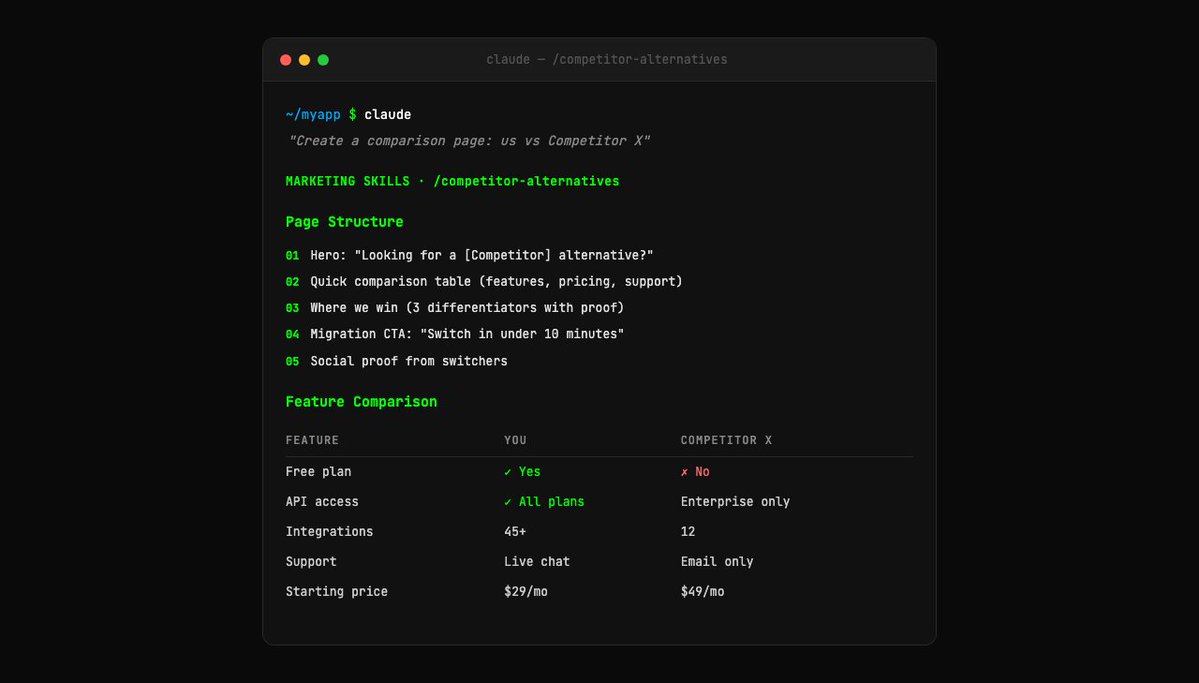Click the 'Free plan' row label

[x=318, y=472]
